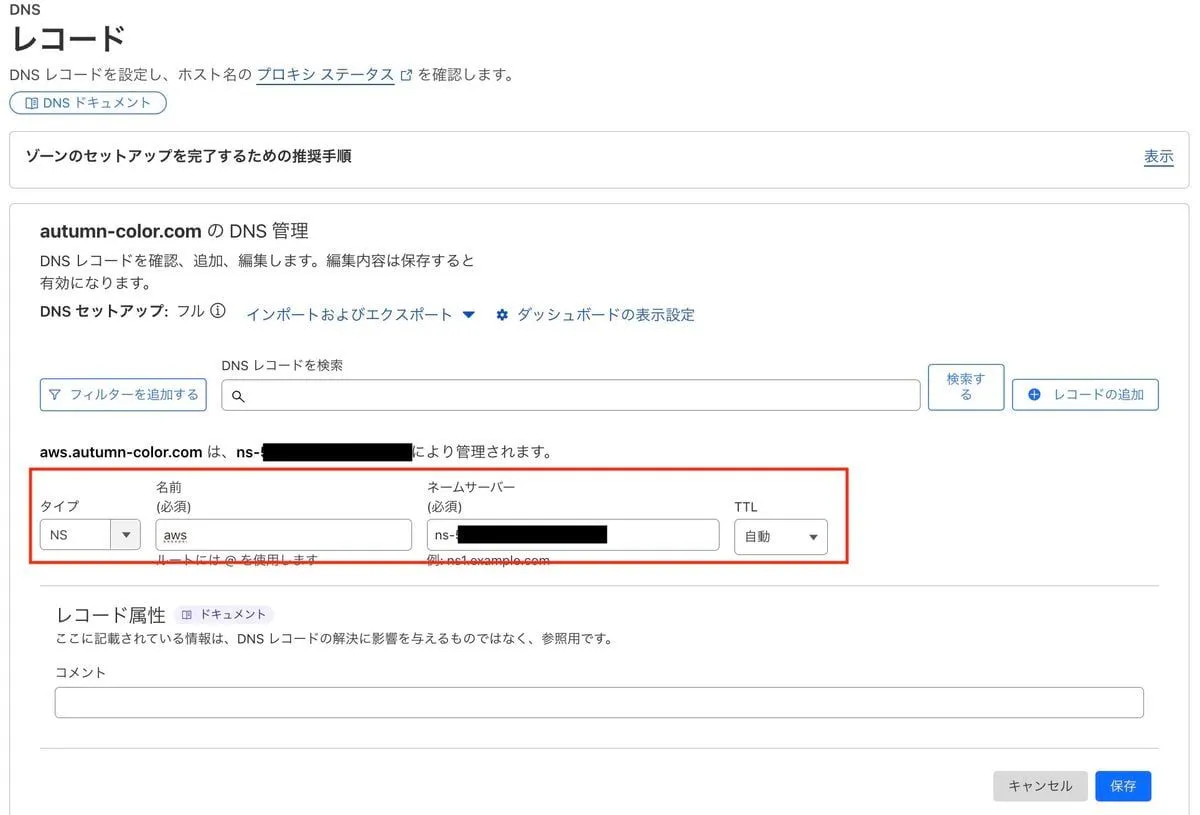Click the magnifier icon in the search box
1200x815 pixels.
(x=238, y=396)
